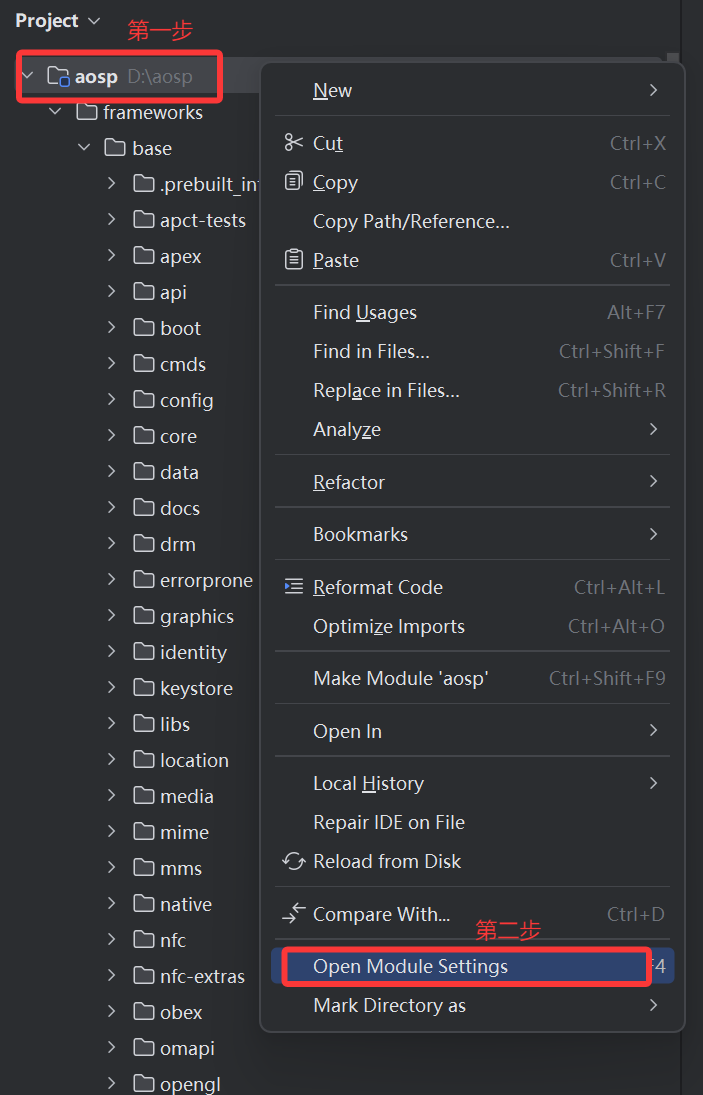Expand the cmds folder
This screenshot has height=1095, width=703.
pyautogui.click(x=112, y=364)
